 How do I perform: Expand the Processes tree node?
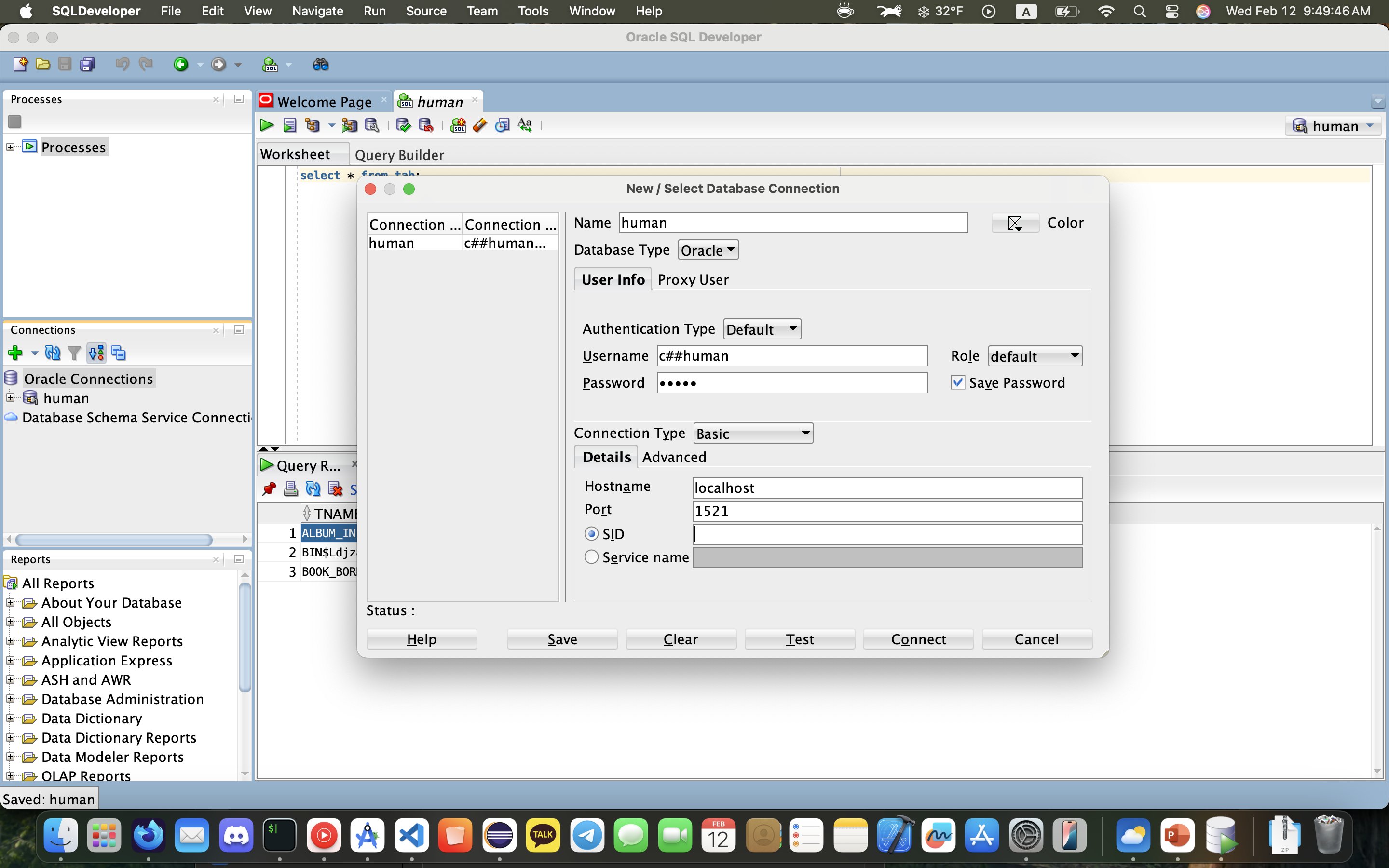click(10, 147)
